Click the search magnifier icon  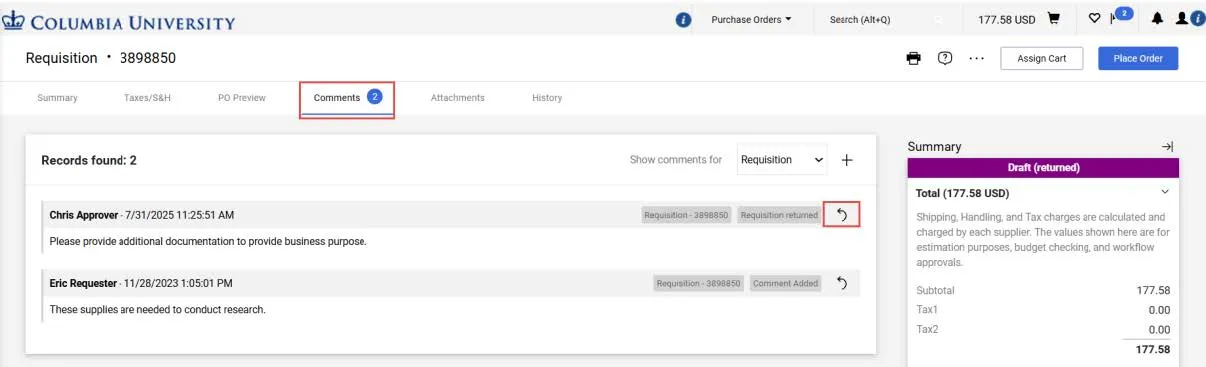pos(937,20)
